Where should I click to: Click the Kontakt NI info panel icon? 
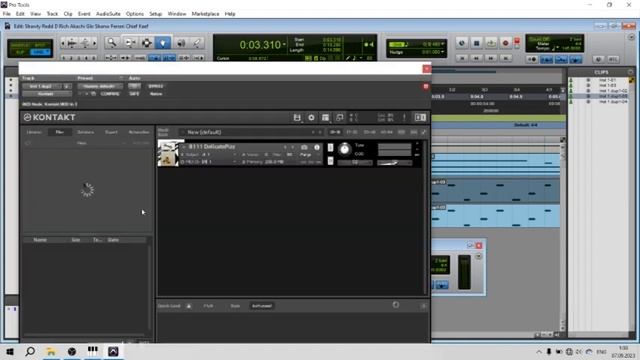tap(420, 118)
